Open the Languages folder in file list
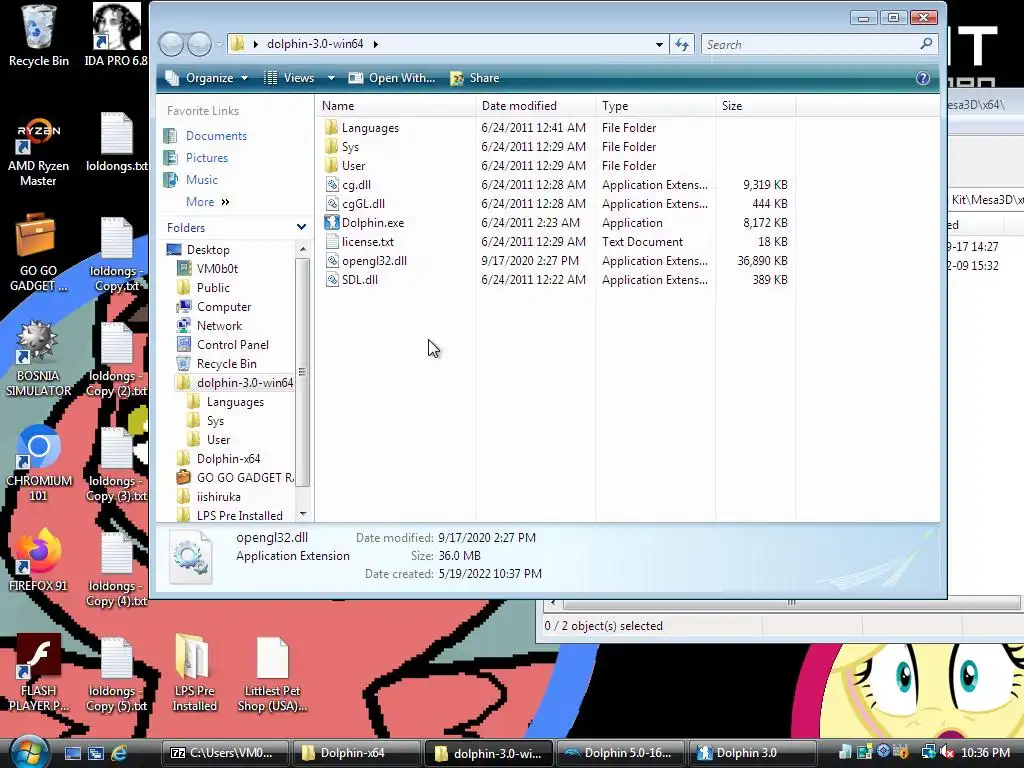The width and height of the screenshot is (1024, 768). tap(370, 128)
